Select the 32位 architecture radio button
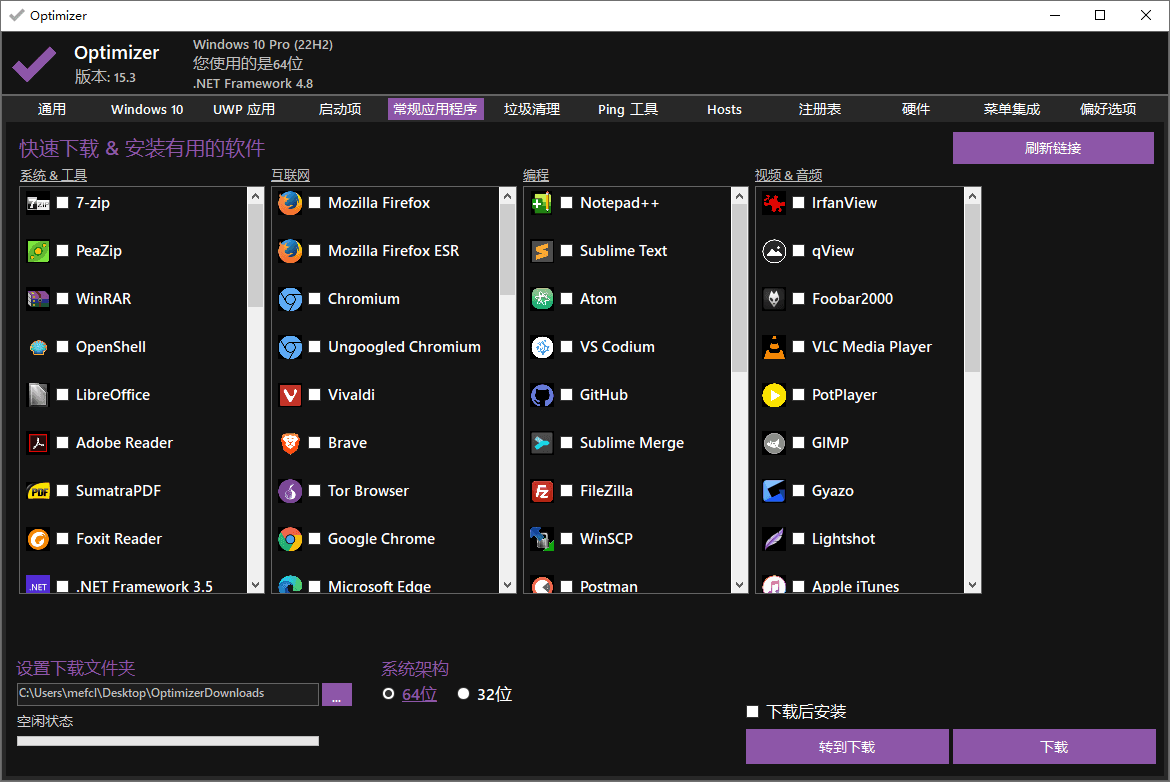 point(463,694)
